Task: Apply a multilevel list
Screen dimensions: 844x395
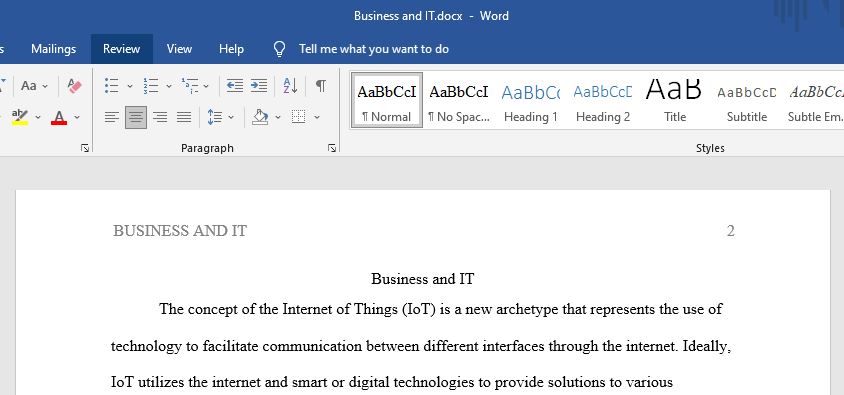Action: pos(190,86)
